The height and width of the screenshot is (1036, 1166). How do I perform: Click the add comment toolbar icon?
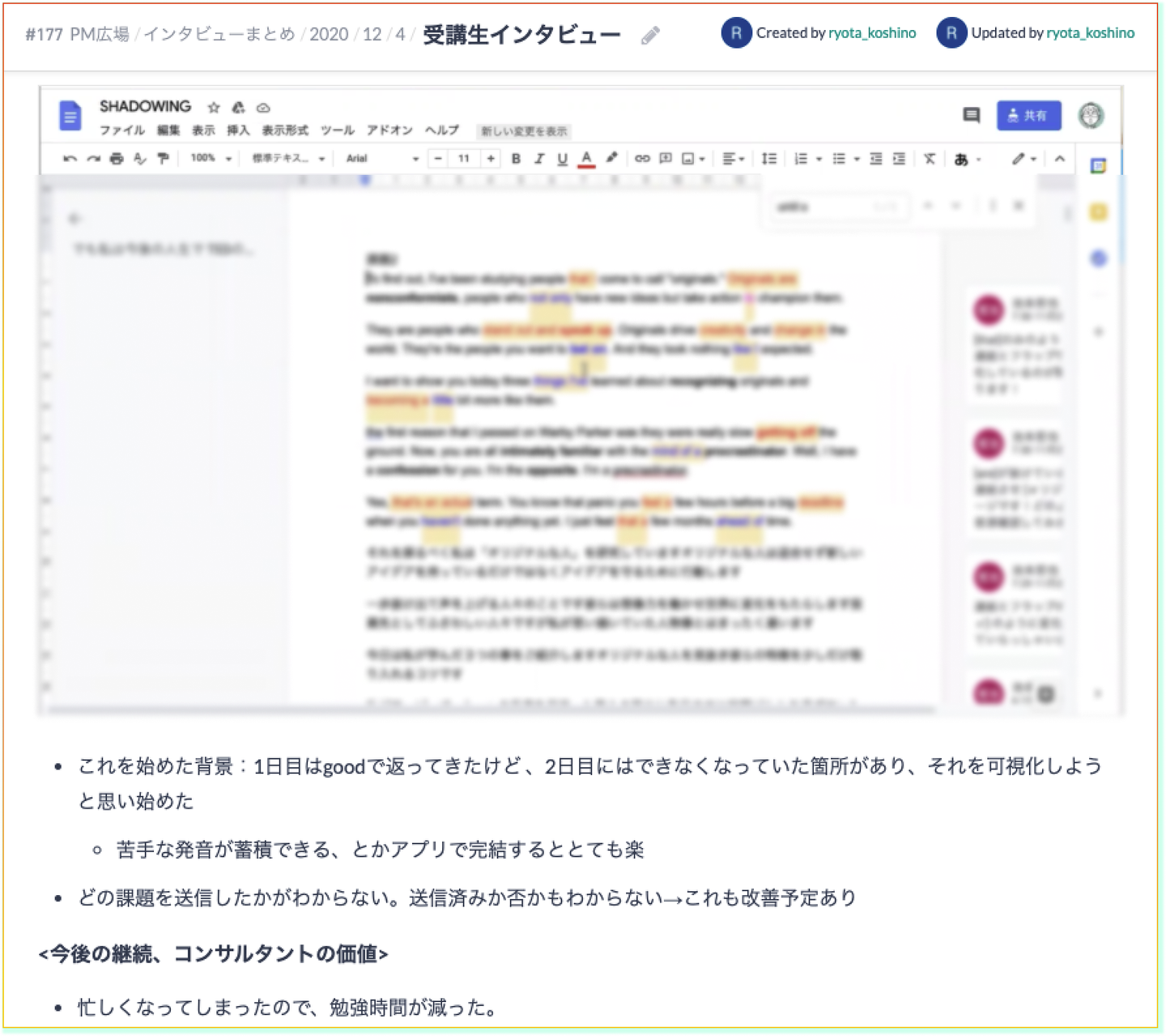(666, 159)
